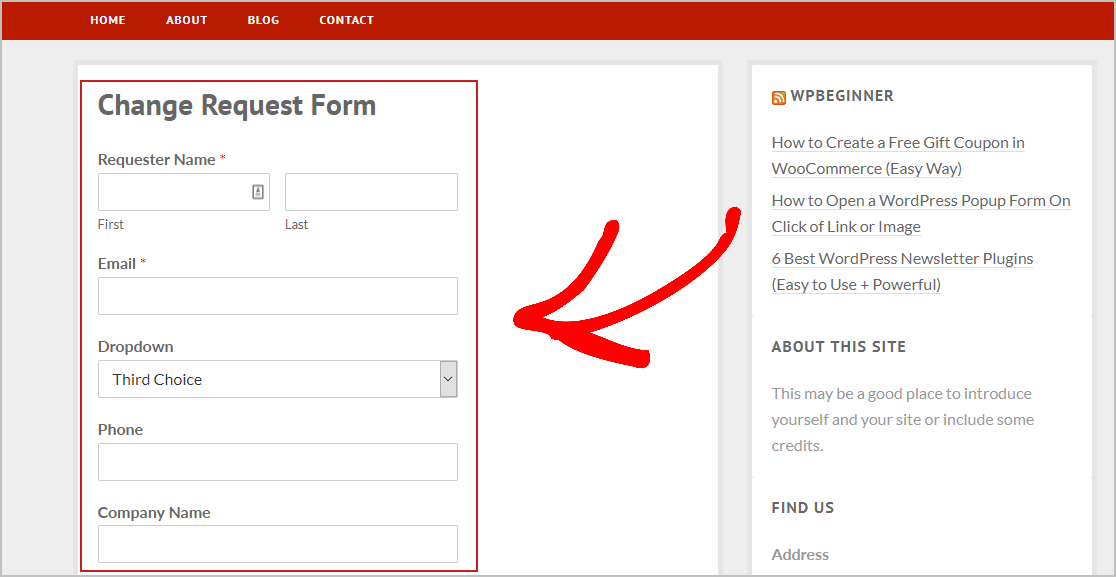Click the Address text under Find Us
The width and height of the screenshot is (1116, 577).
(800, 555)
